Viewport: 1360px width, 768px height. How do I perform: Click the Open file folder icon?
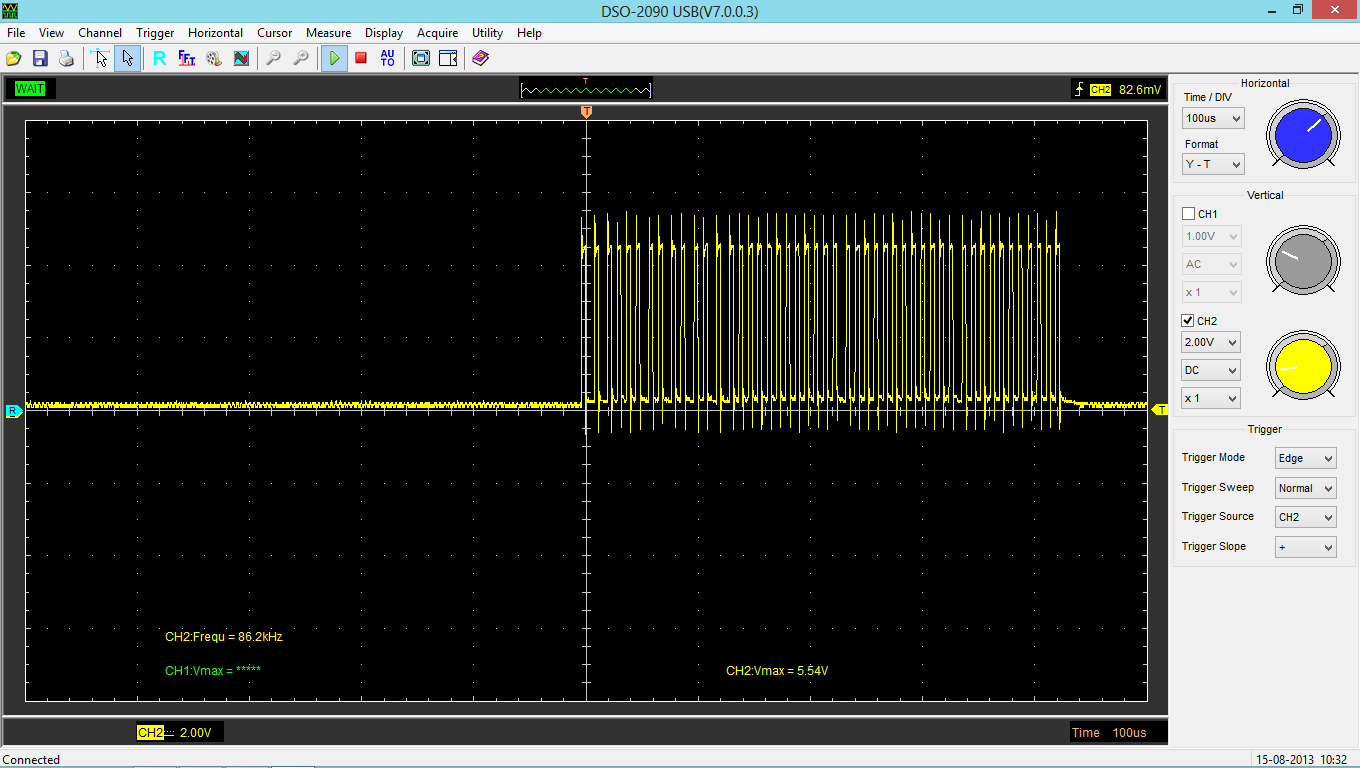(14, 59)
